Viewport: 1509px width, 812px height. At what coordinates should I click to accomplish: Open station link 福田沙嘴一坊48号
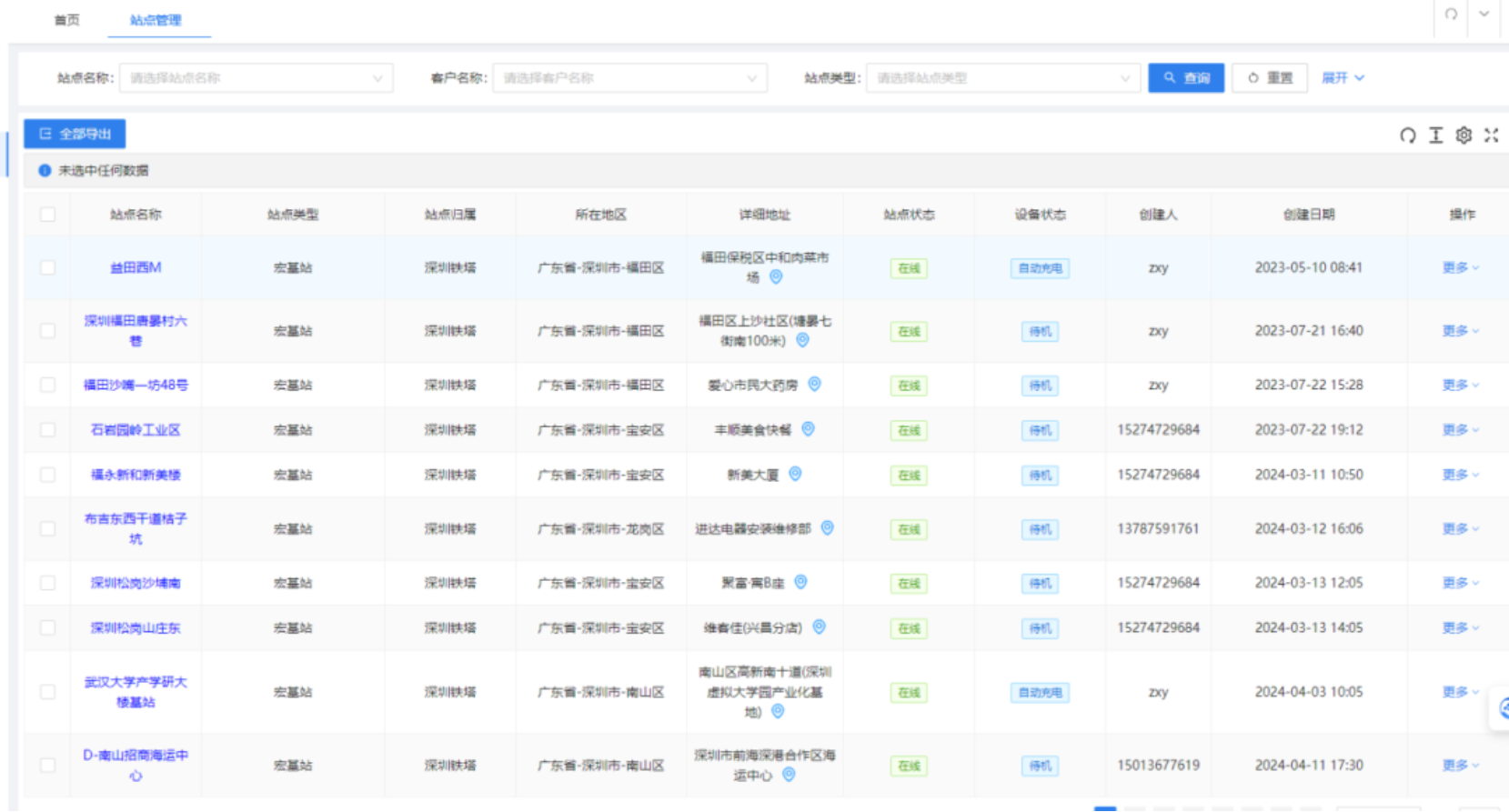136,385
